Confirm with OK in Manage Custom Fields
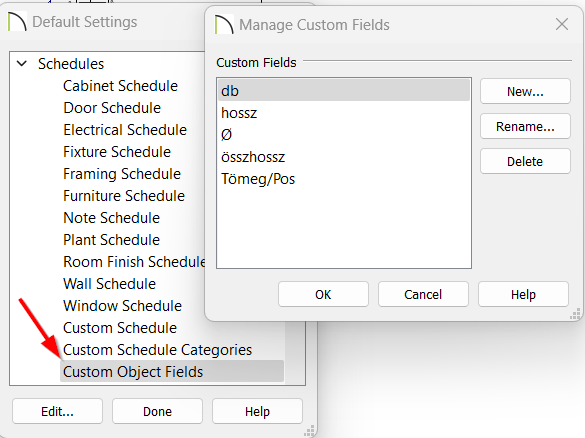 pos(323,294)
